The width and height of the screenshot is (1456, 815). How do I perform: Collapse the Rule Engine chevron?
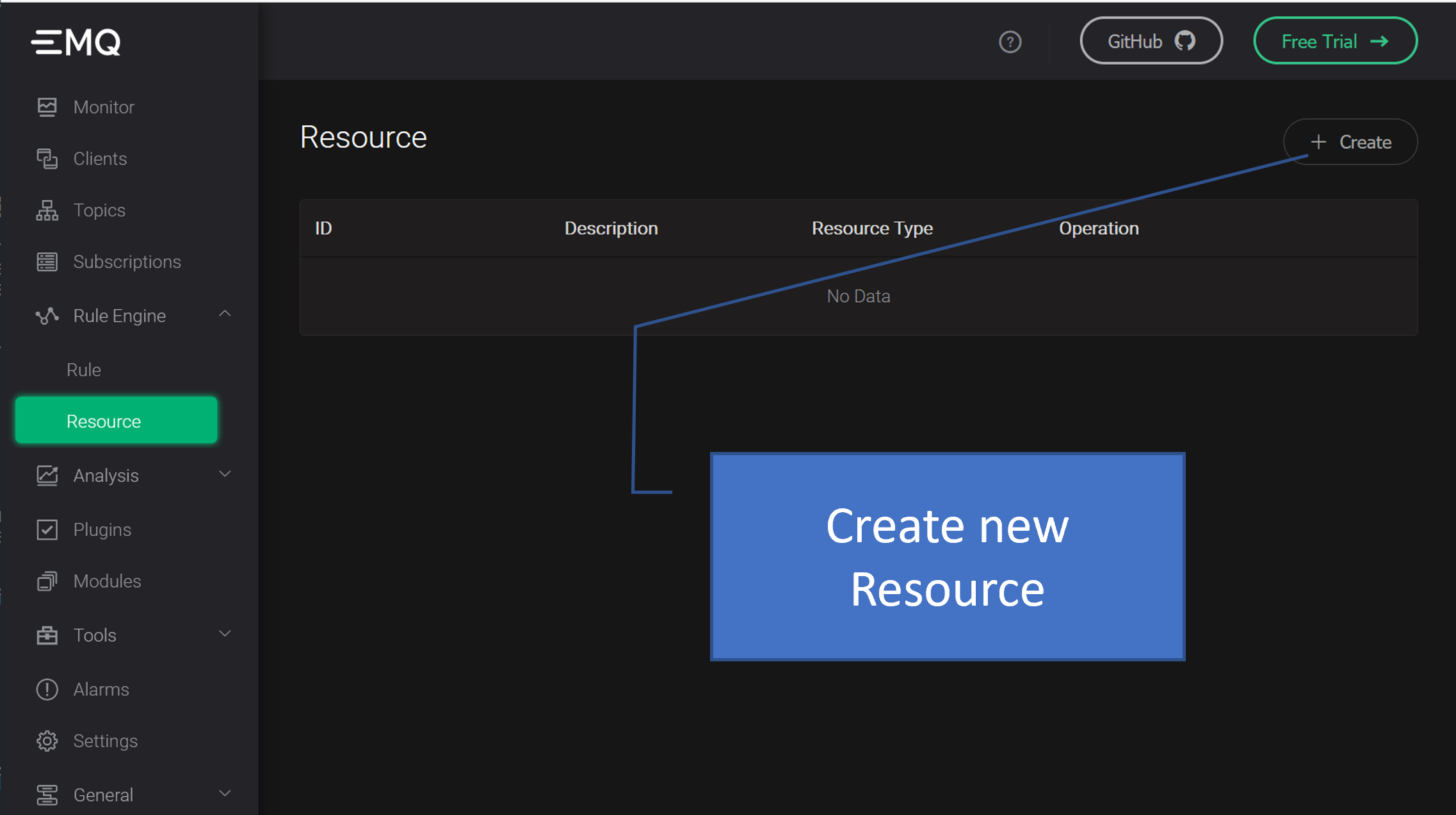[225, 314]
